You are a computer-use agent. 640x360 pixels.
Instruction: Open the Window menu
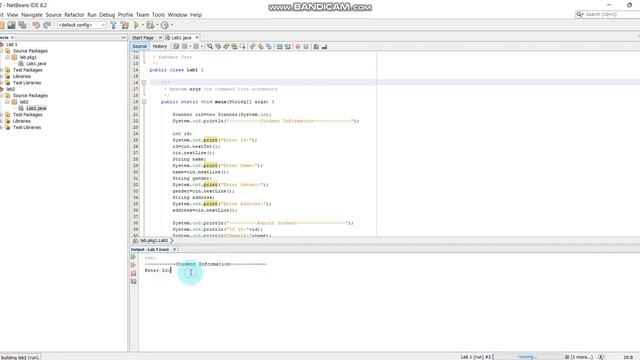coord(178,15)
